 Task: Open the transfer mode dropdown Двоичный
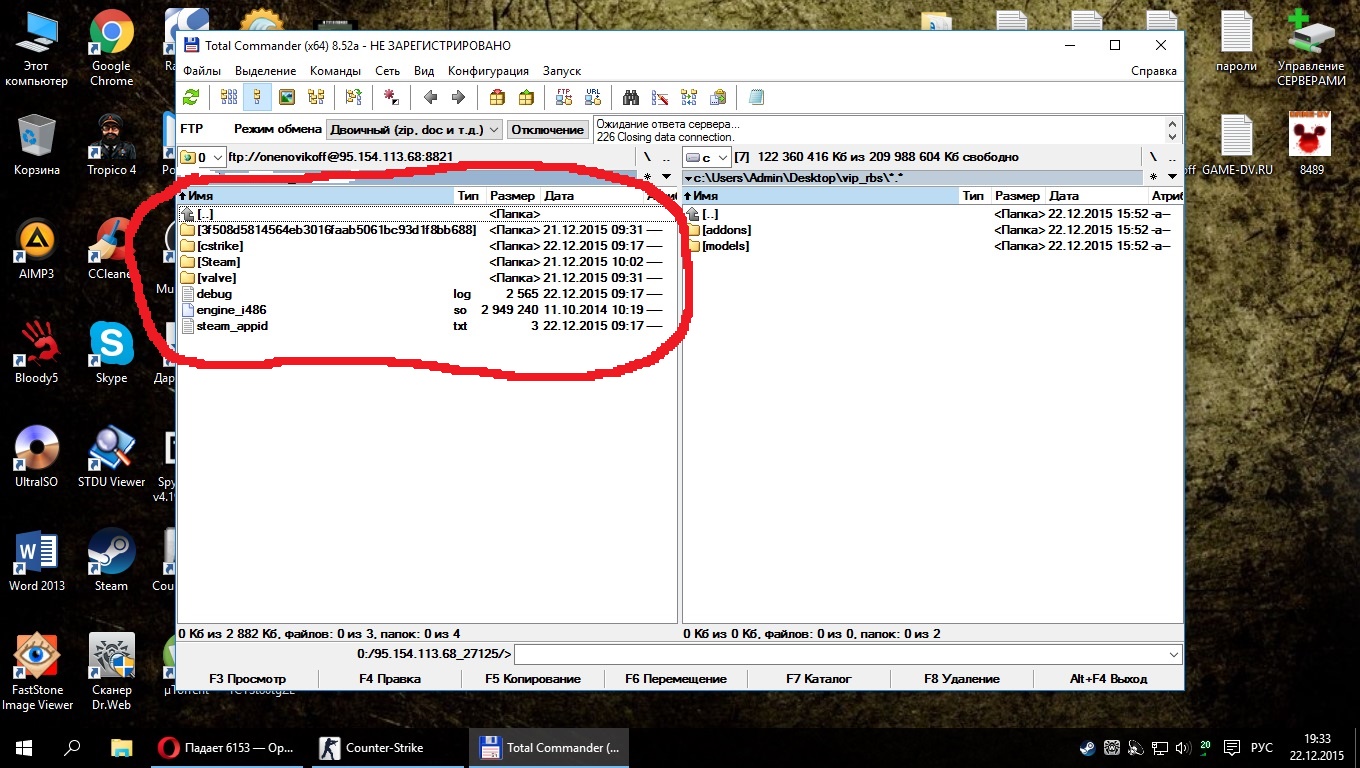(x=414, y=130)
